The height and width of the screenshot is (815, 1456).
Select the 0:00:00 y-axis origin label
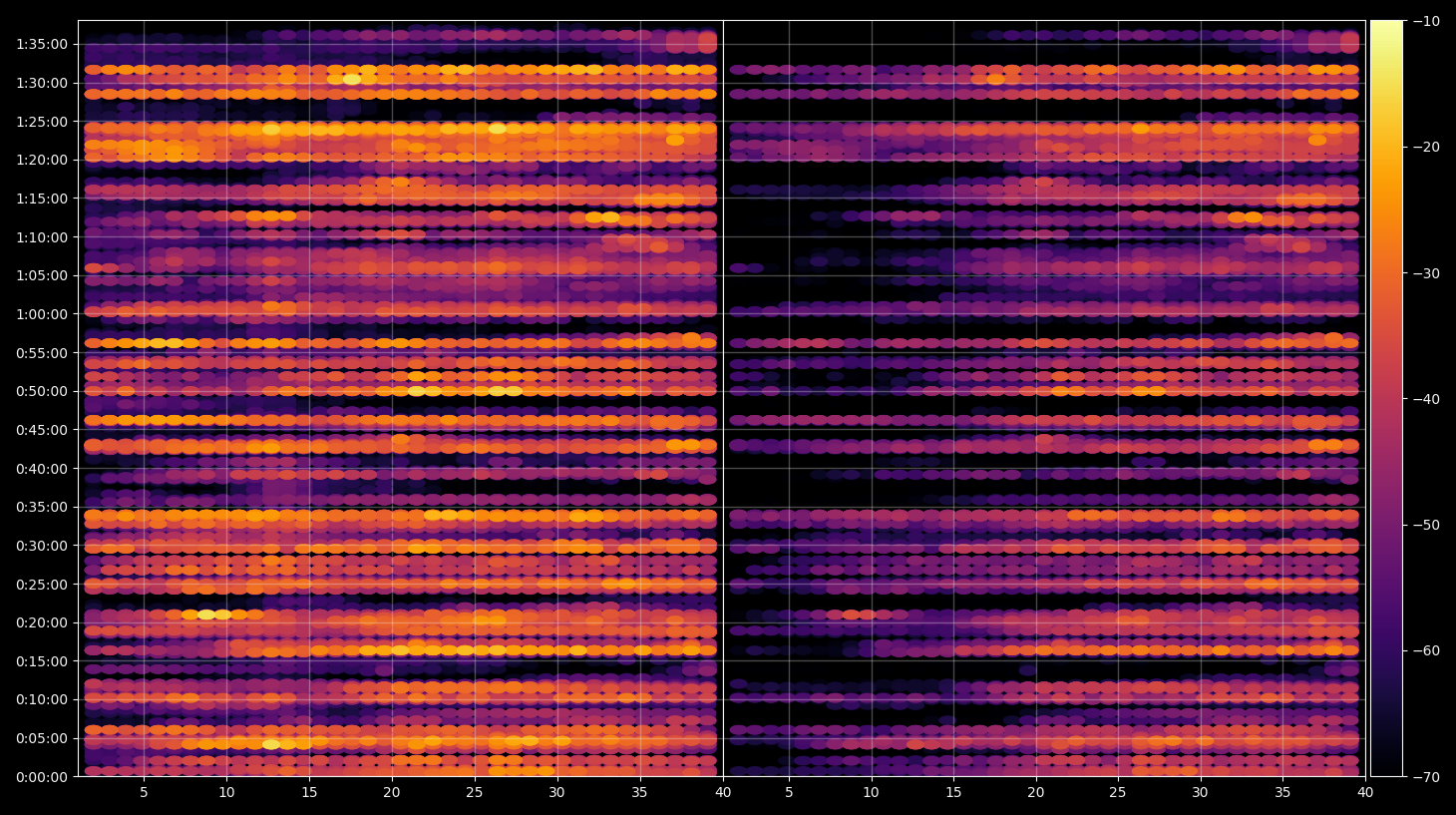click(x=42, y=777)
